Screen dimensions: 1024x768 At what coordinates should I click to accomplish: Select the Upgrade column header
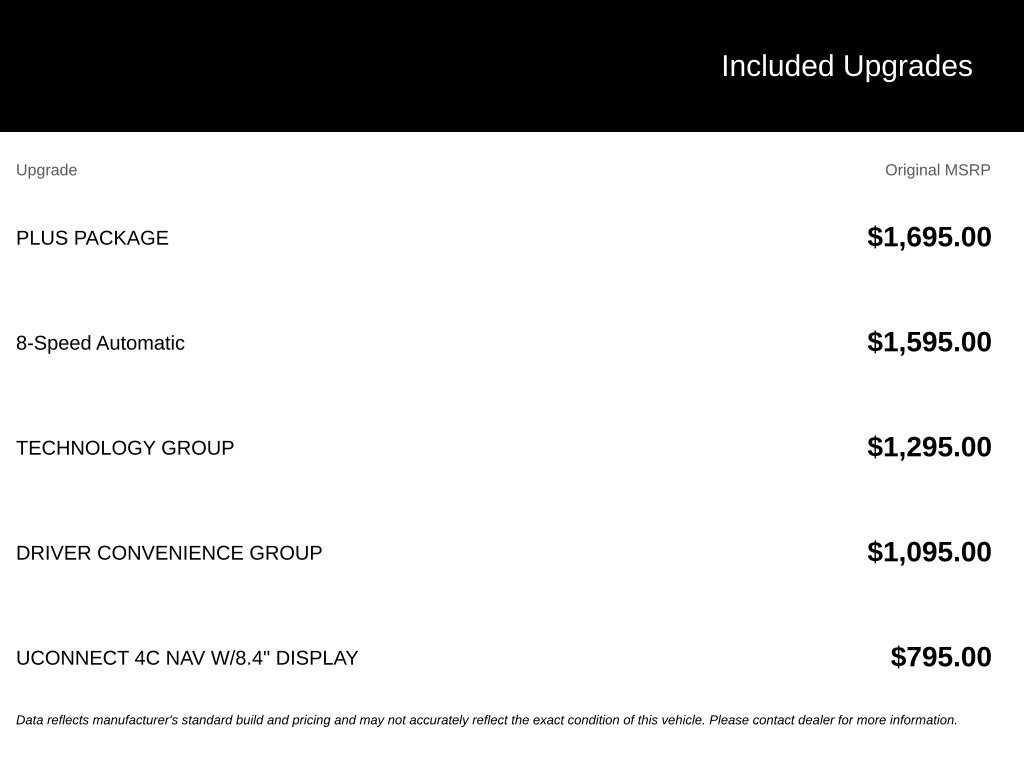pos(46,170)
